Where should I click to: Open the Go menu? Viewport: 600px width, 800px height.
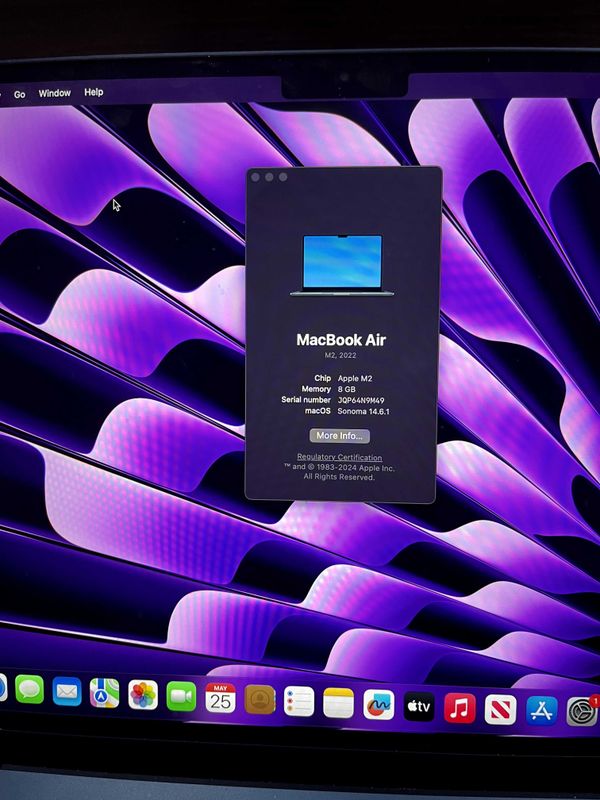(19, 94)
